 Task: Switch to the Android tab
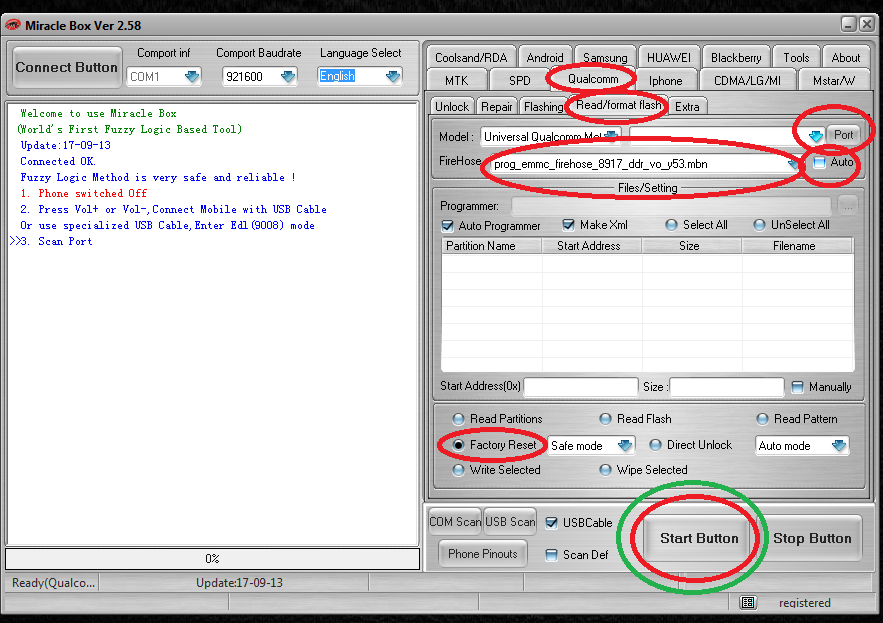click(x=545, y=57)
